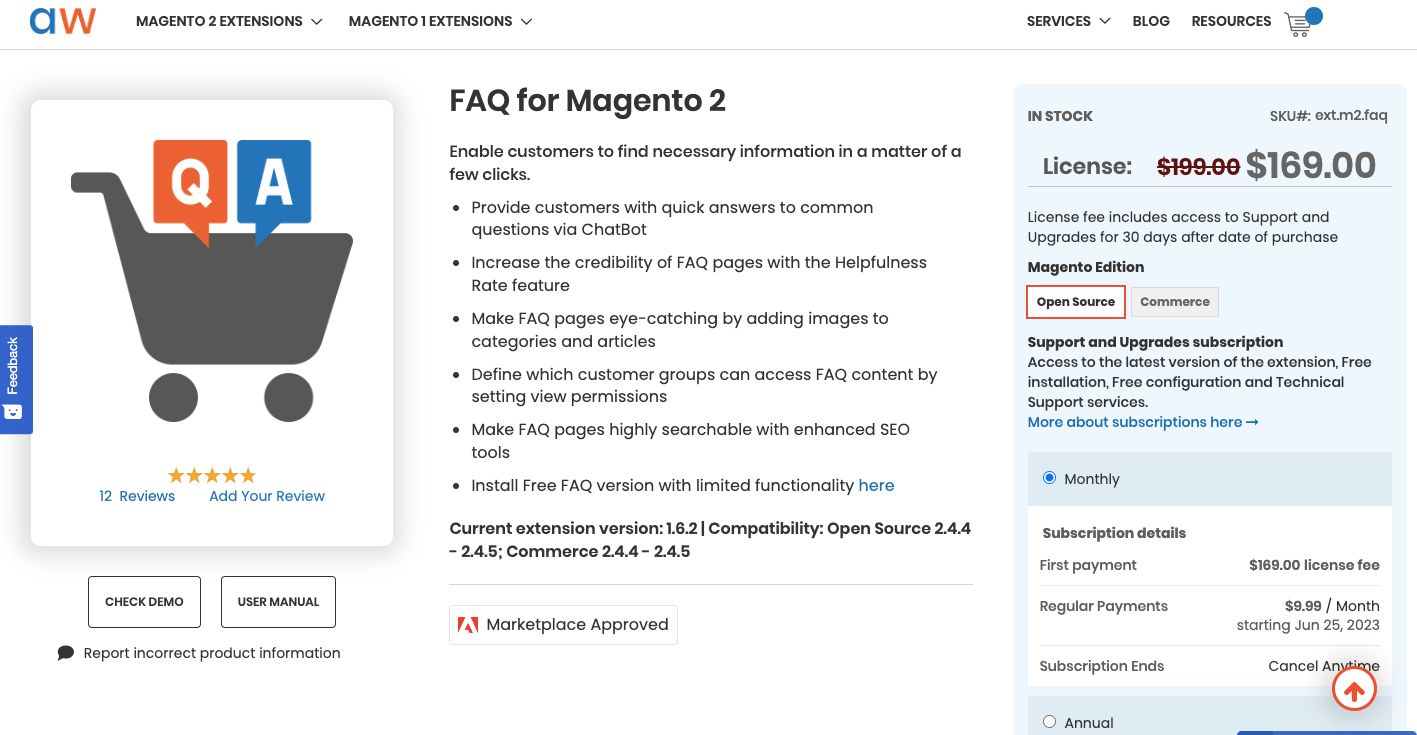
Task: Click the blue notification badge on the cart
Action: 1313,15
